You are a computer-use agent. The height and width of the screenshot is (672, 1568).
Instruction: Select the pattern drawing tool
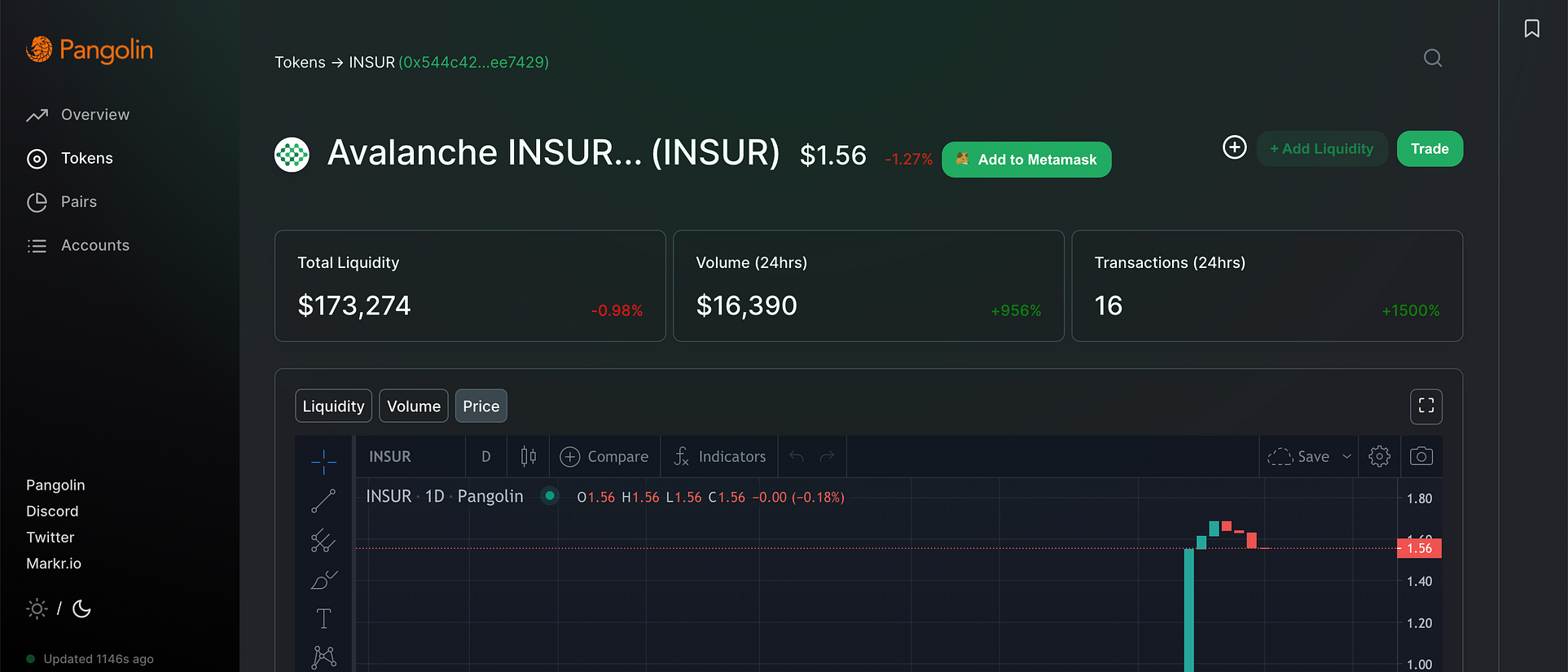pos(323,657)
